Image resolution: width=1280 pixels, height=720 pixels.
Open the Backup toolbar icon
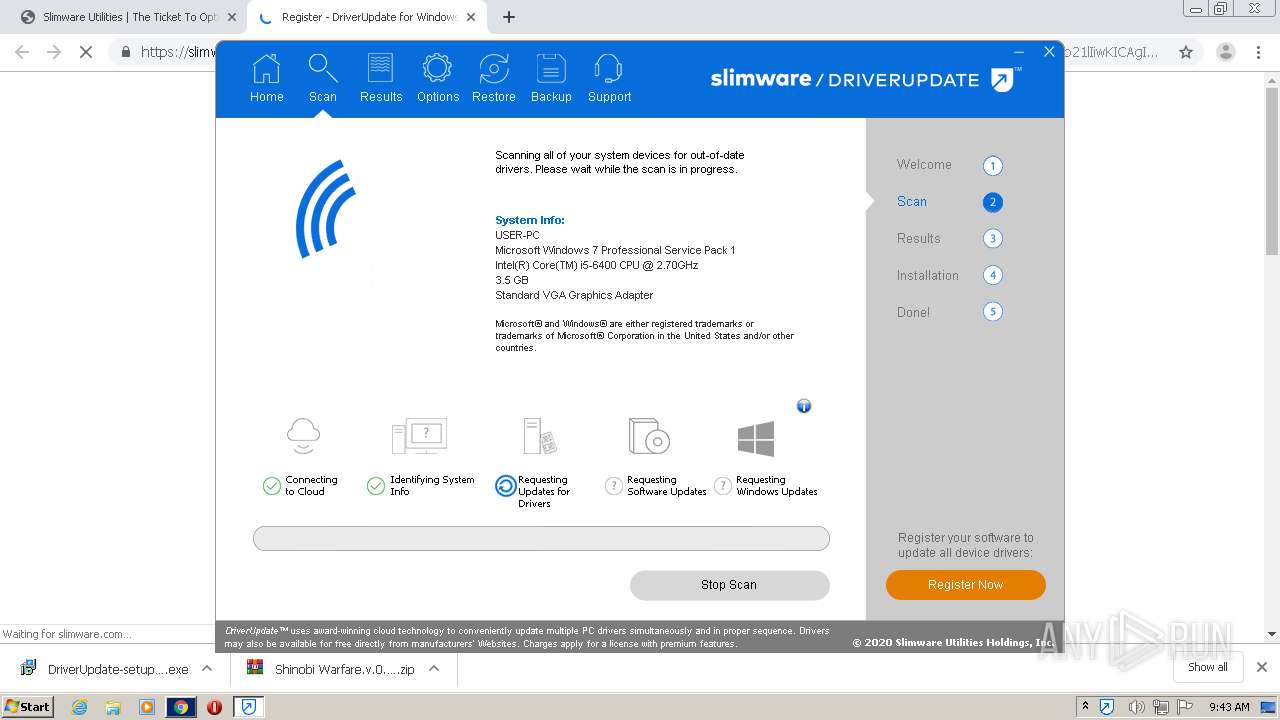point(551,79)
